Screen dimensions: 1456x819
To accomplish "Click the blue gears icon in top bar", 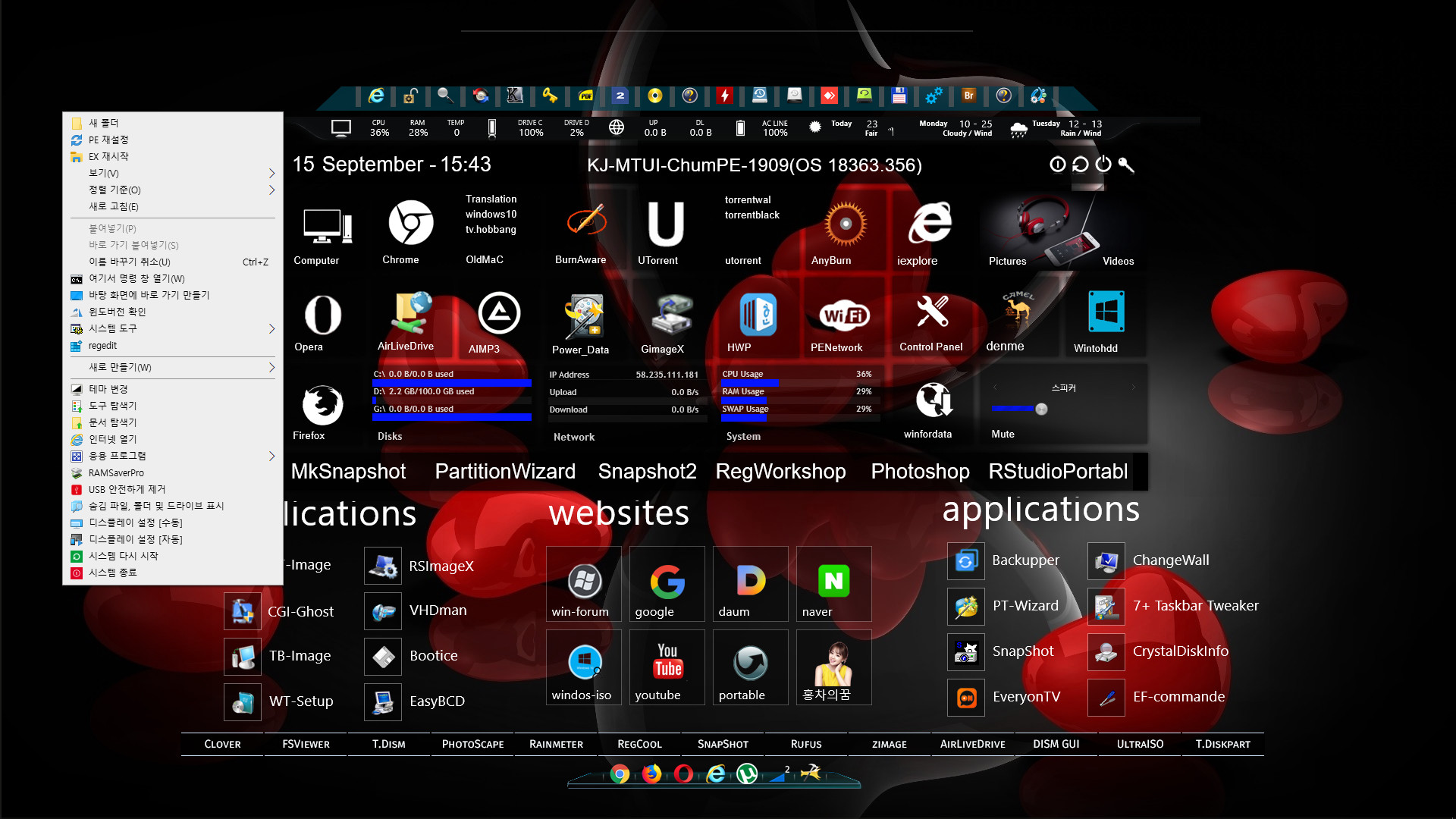I will [934, 96].
